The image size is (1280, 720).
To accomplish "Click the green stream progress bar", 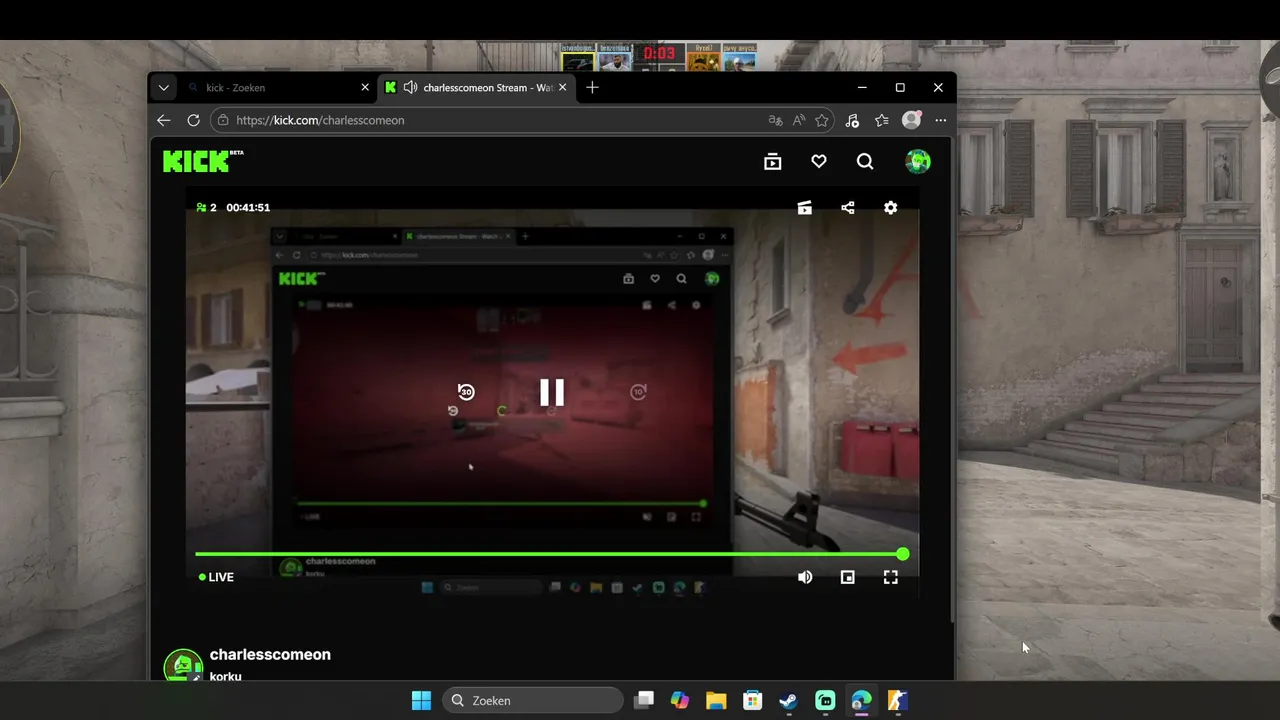I will pyautogui.click(x=549, y=554).
